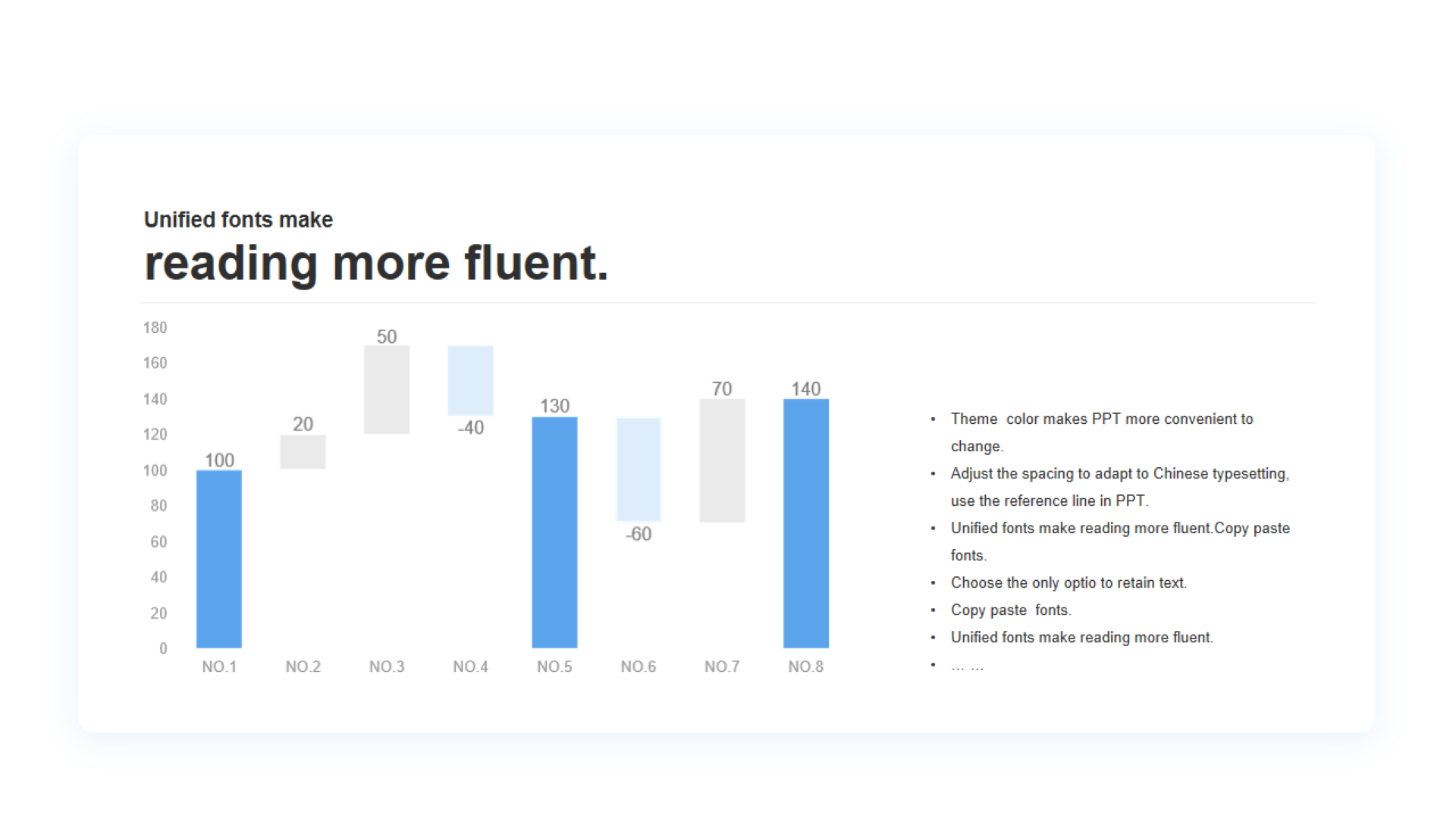Select the NO.8 blue bar

click(806, 523)
